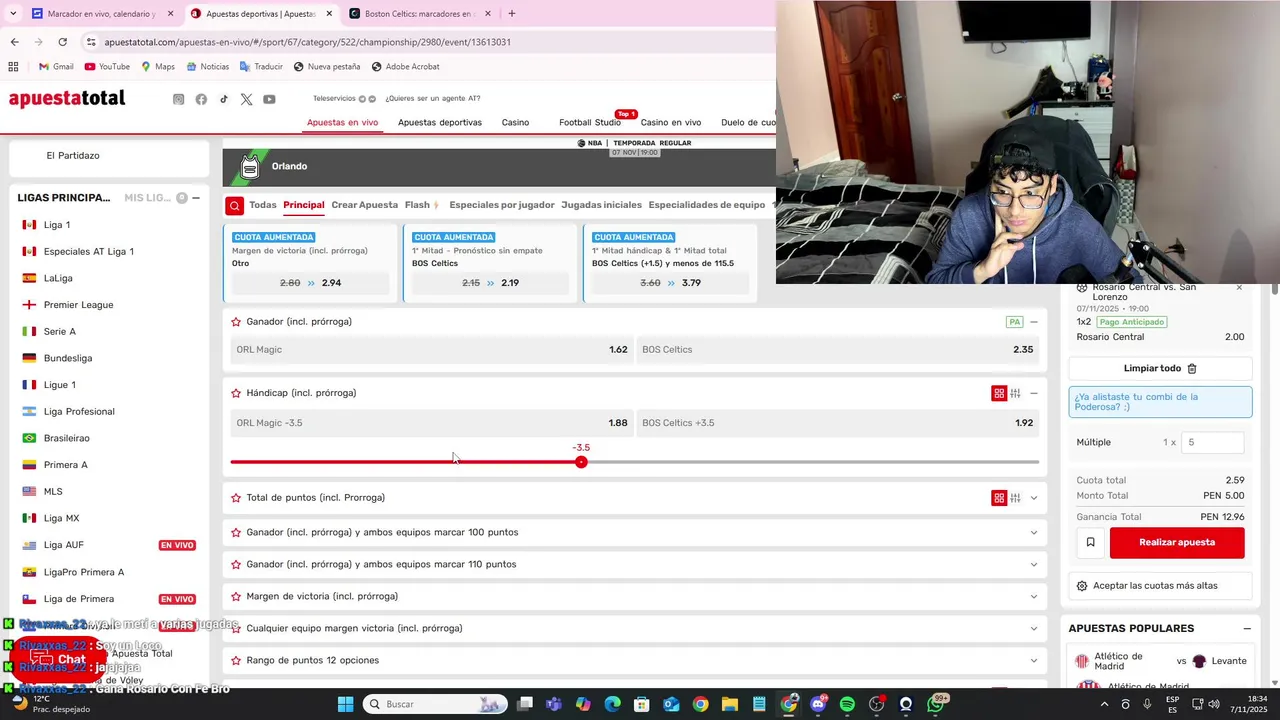Click the bookmark icon beside Realizar apuesta
Viewport: 1280px width, 720px height.
click(1090, 542)
